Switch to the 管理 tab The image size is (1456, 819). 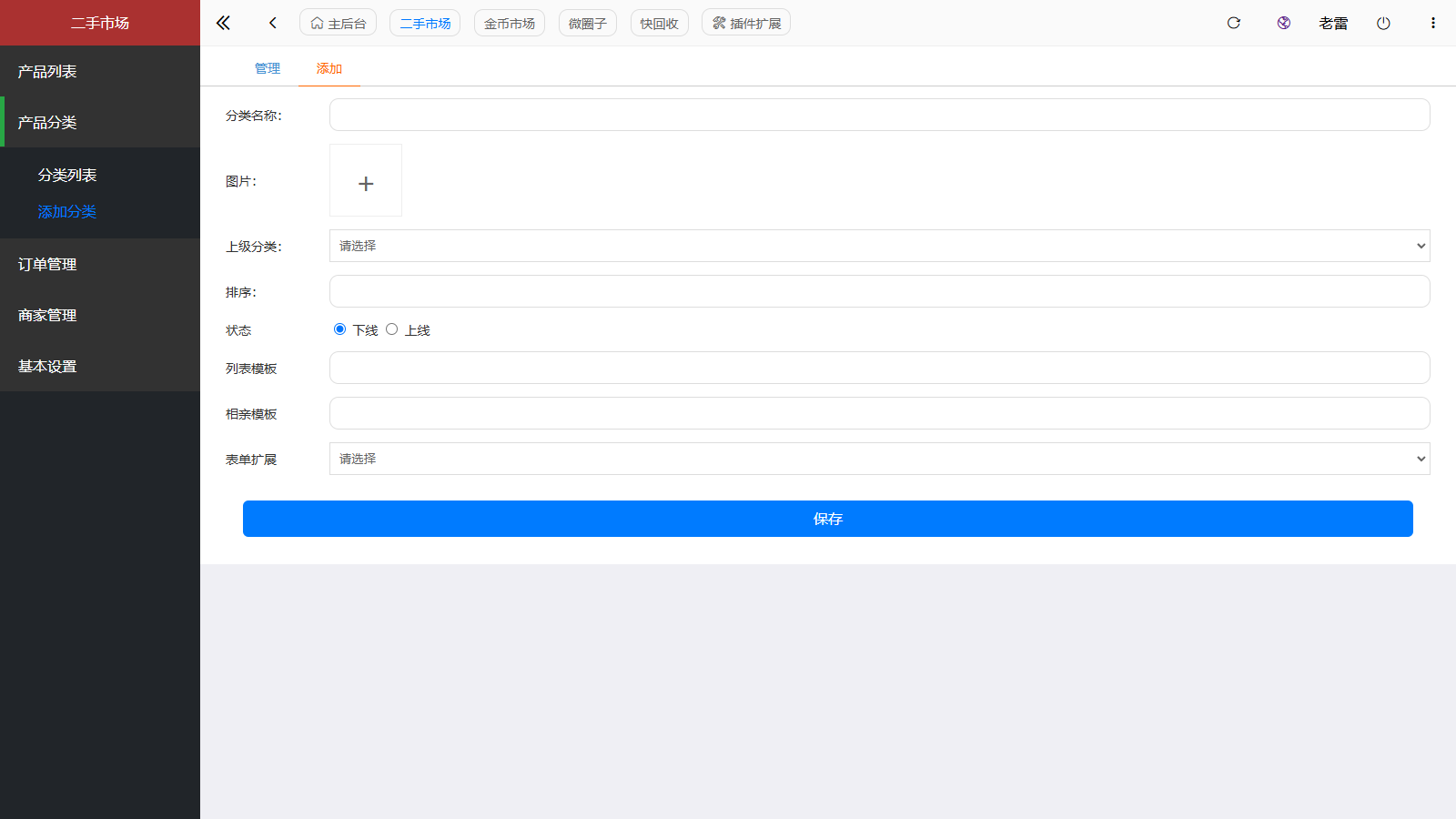(x=267, y=68)
